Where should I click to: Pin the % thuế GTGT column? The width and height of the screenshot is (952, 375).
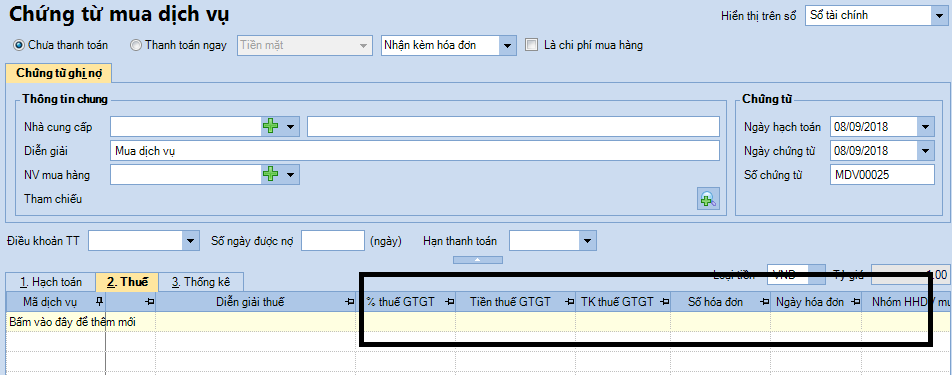pyautogui.click(x=449, y=302)
